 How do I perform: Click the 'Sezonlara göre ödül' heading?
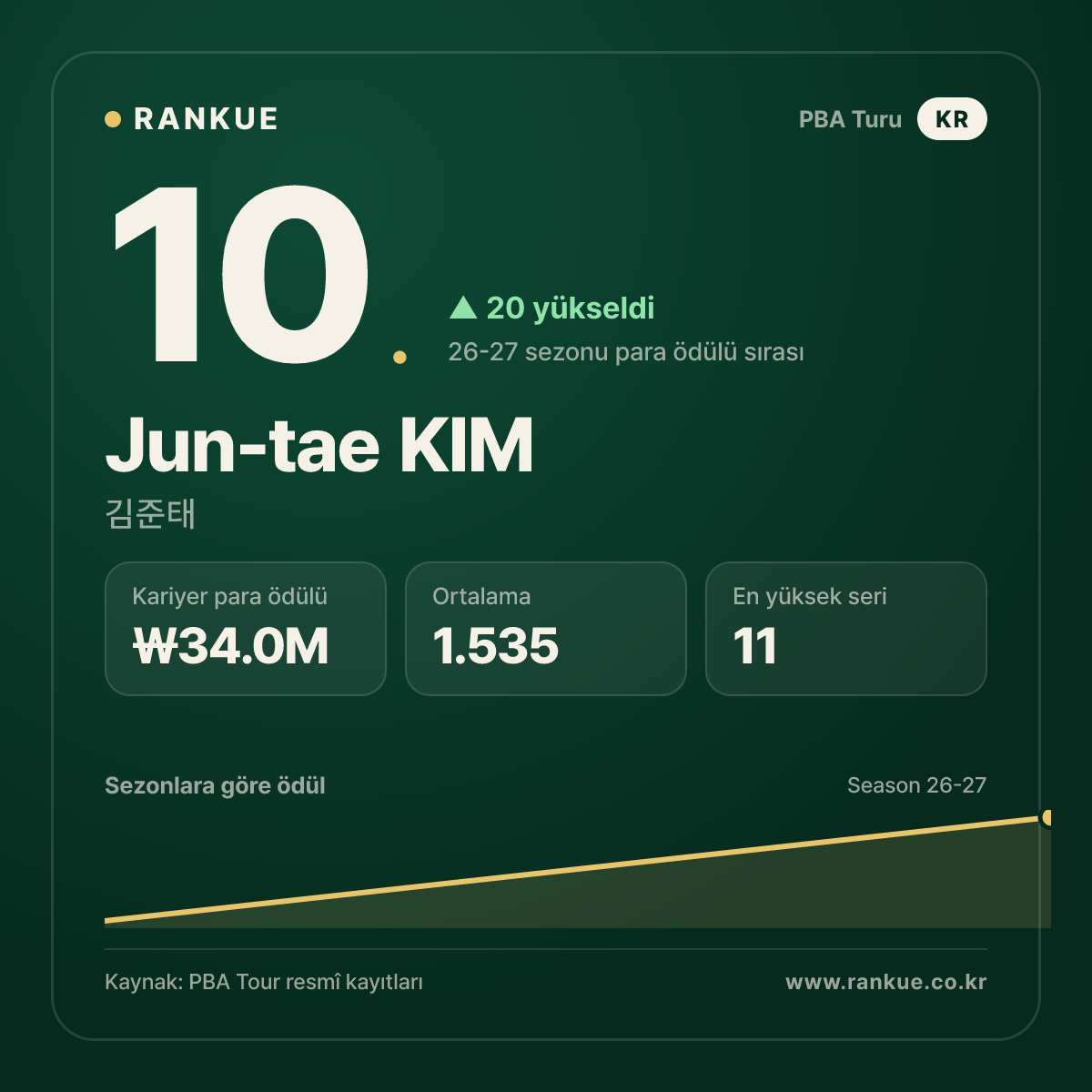click(x=215, y=785)
